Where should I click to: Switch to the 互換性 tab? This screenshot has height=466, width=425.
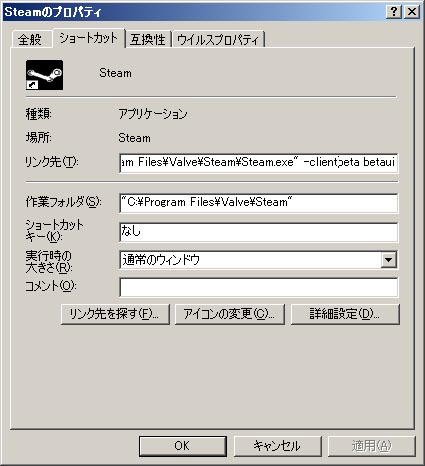coord(148,39)
